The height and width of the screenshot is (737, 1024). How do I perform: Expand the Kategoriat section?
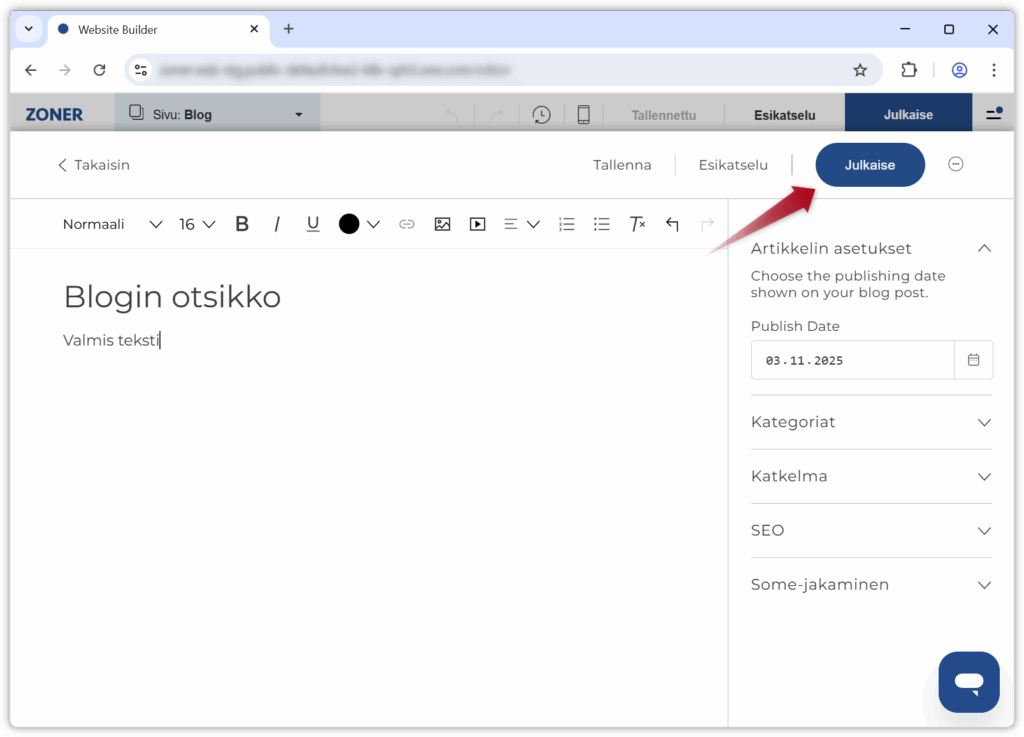(x=871, y=422)
